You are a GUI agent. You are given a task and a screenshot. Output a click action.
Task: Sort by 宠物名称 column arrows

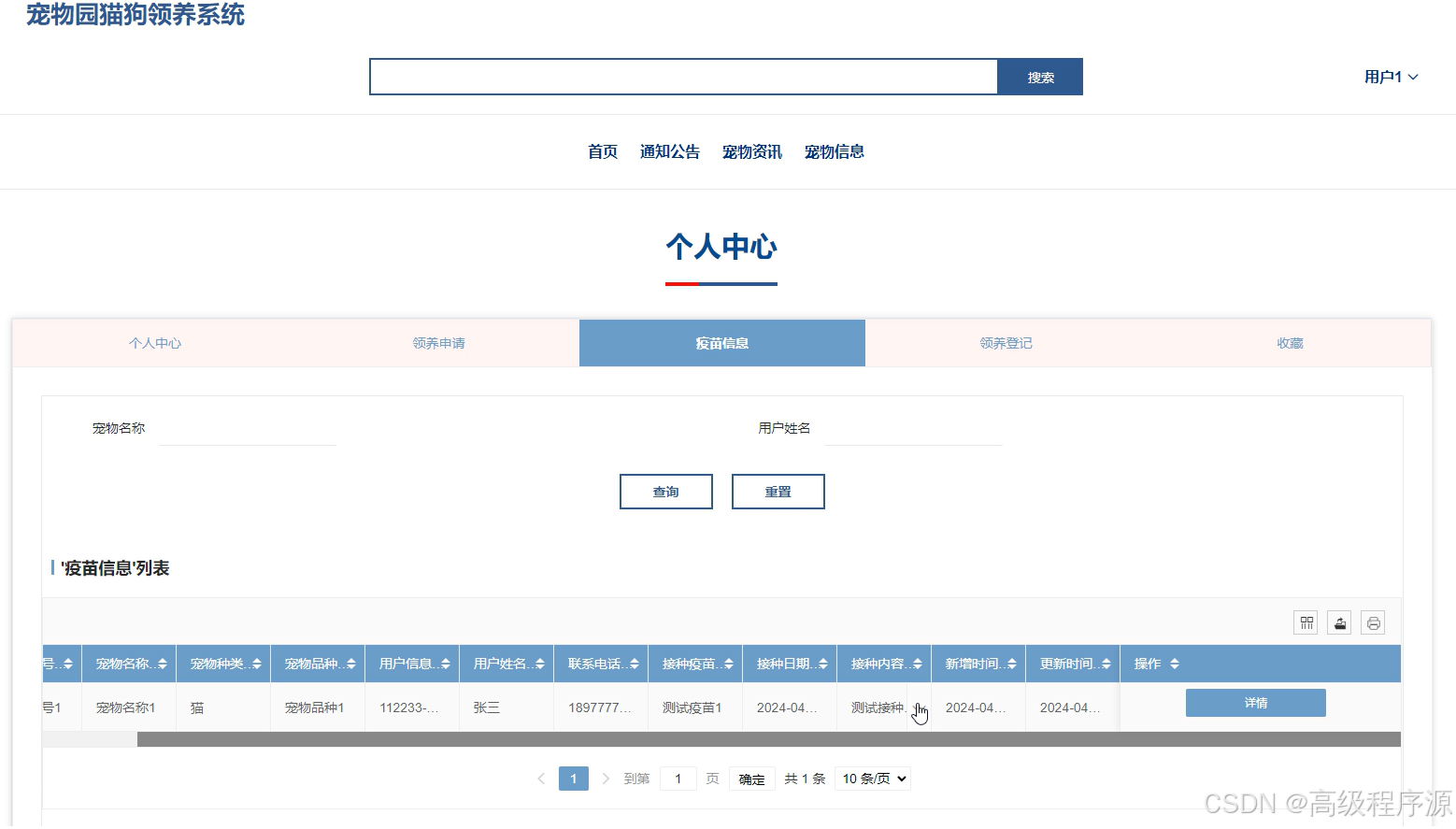pos(163,664)
